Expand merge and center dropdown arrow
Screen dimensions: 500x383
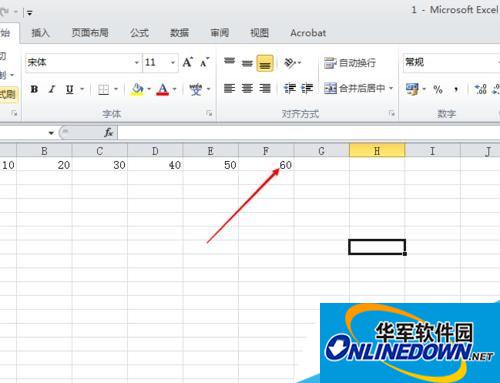coord(391,88)
